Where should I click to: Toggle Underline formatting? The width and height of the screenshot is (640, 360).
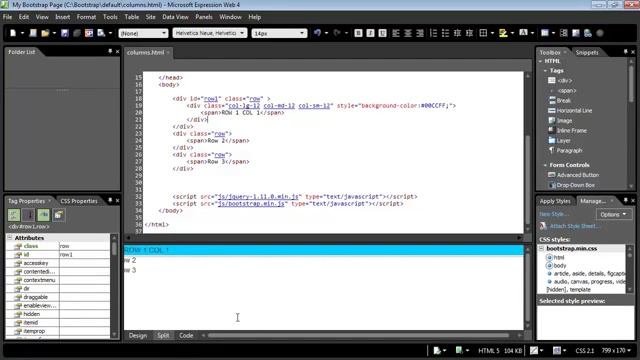click(382, 33)
